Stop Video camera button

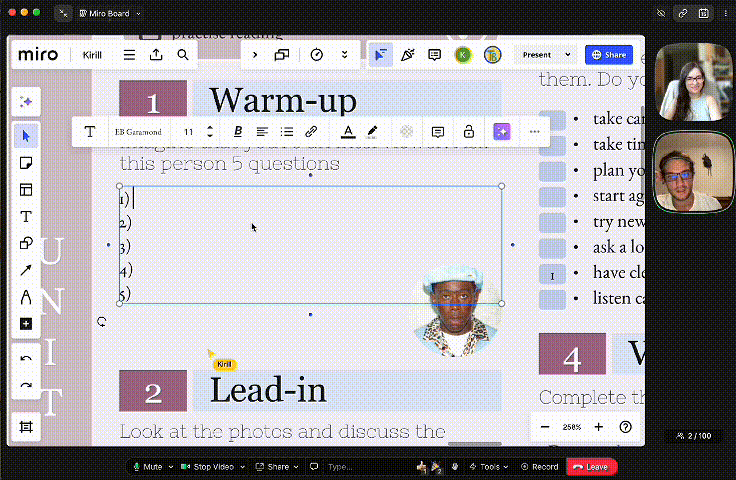(207, 467)
